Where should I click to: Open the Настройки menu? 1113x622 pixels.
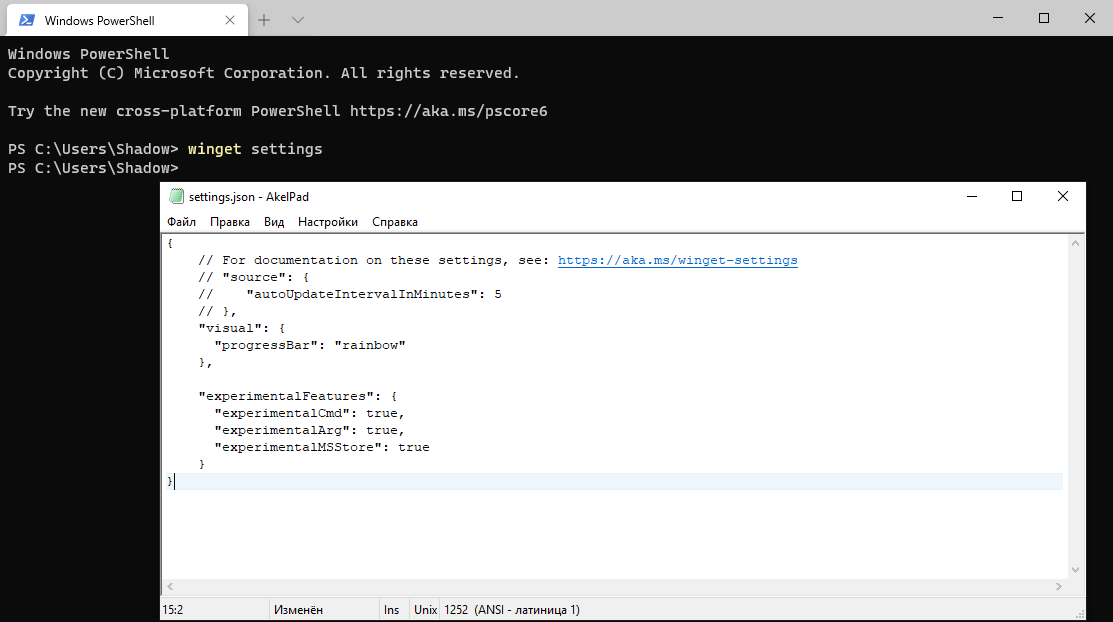[x=327, y=222]
